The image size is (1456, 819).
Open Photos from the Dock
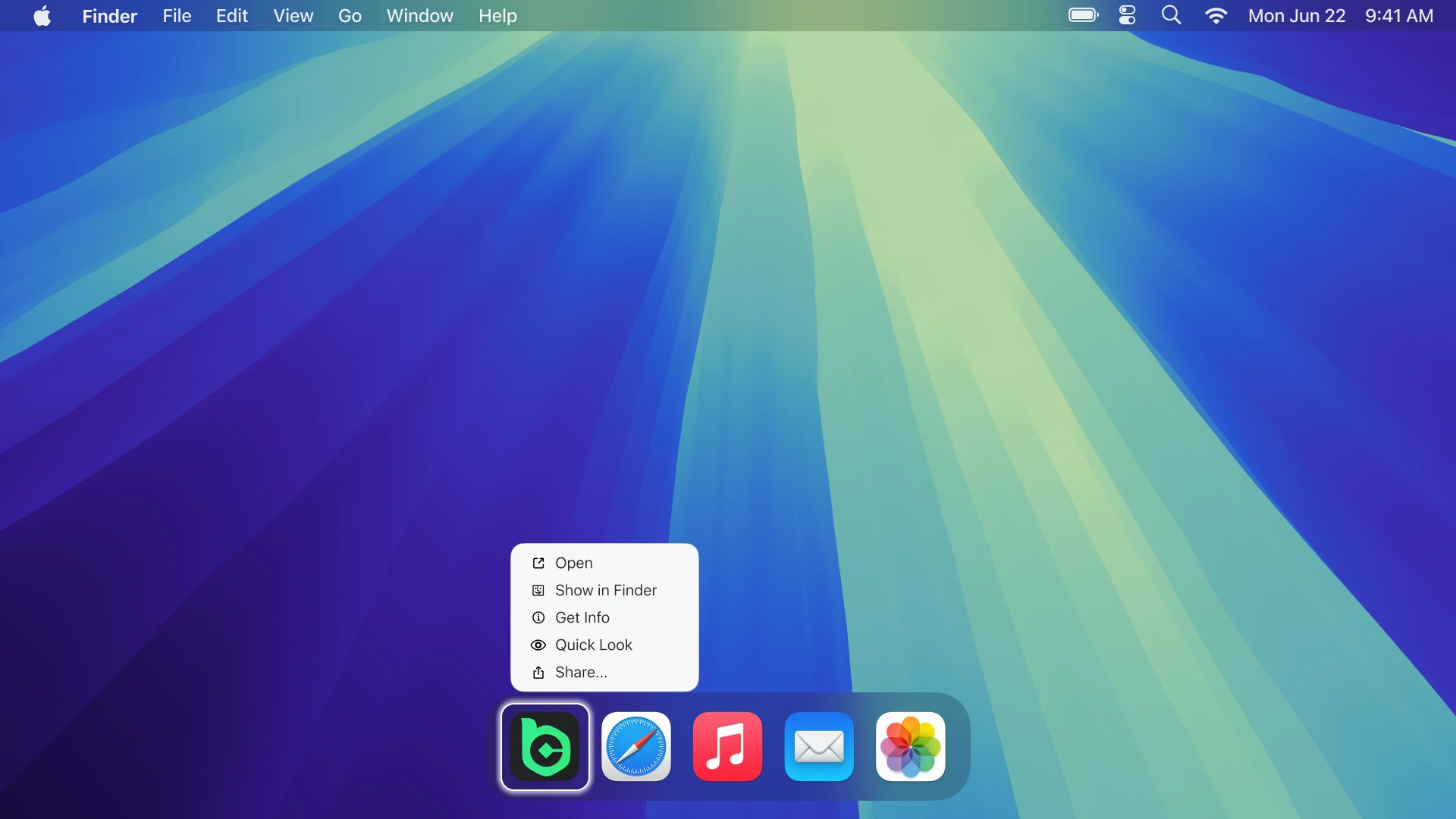click(x=911, y=747)
